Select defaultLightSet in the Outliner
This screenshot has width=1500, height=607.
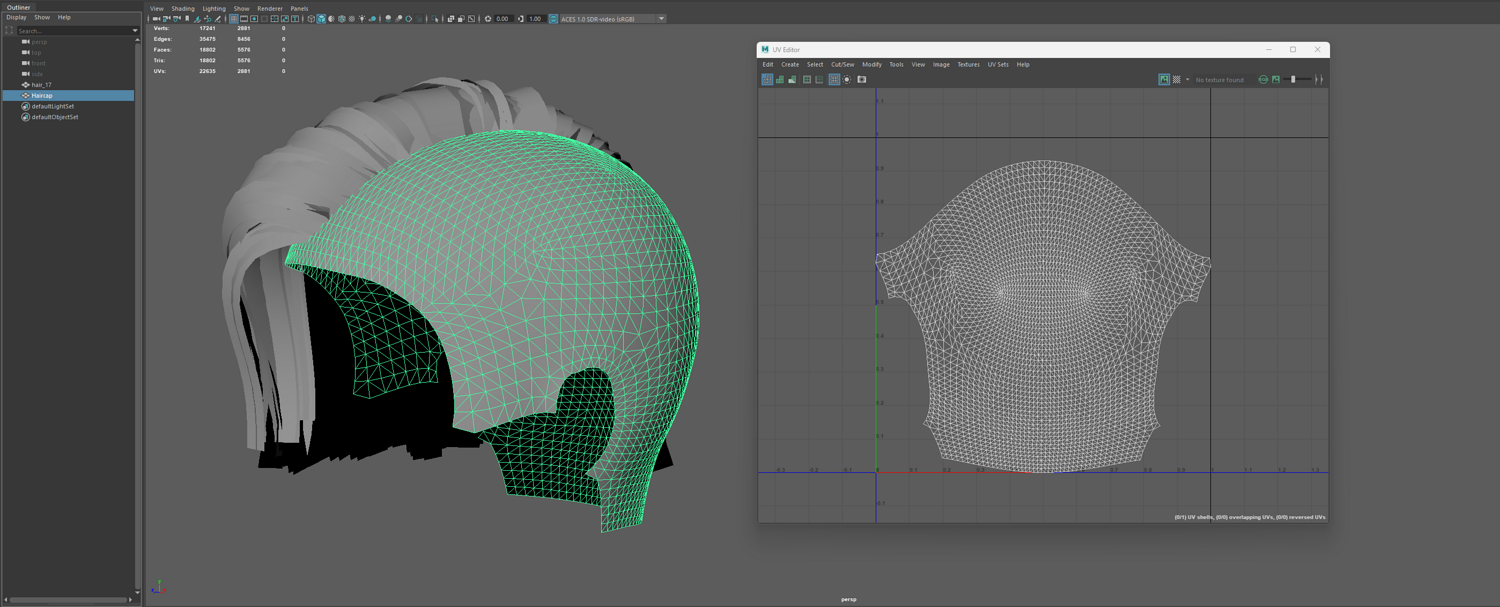(x=52, y=106)
